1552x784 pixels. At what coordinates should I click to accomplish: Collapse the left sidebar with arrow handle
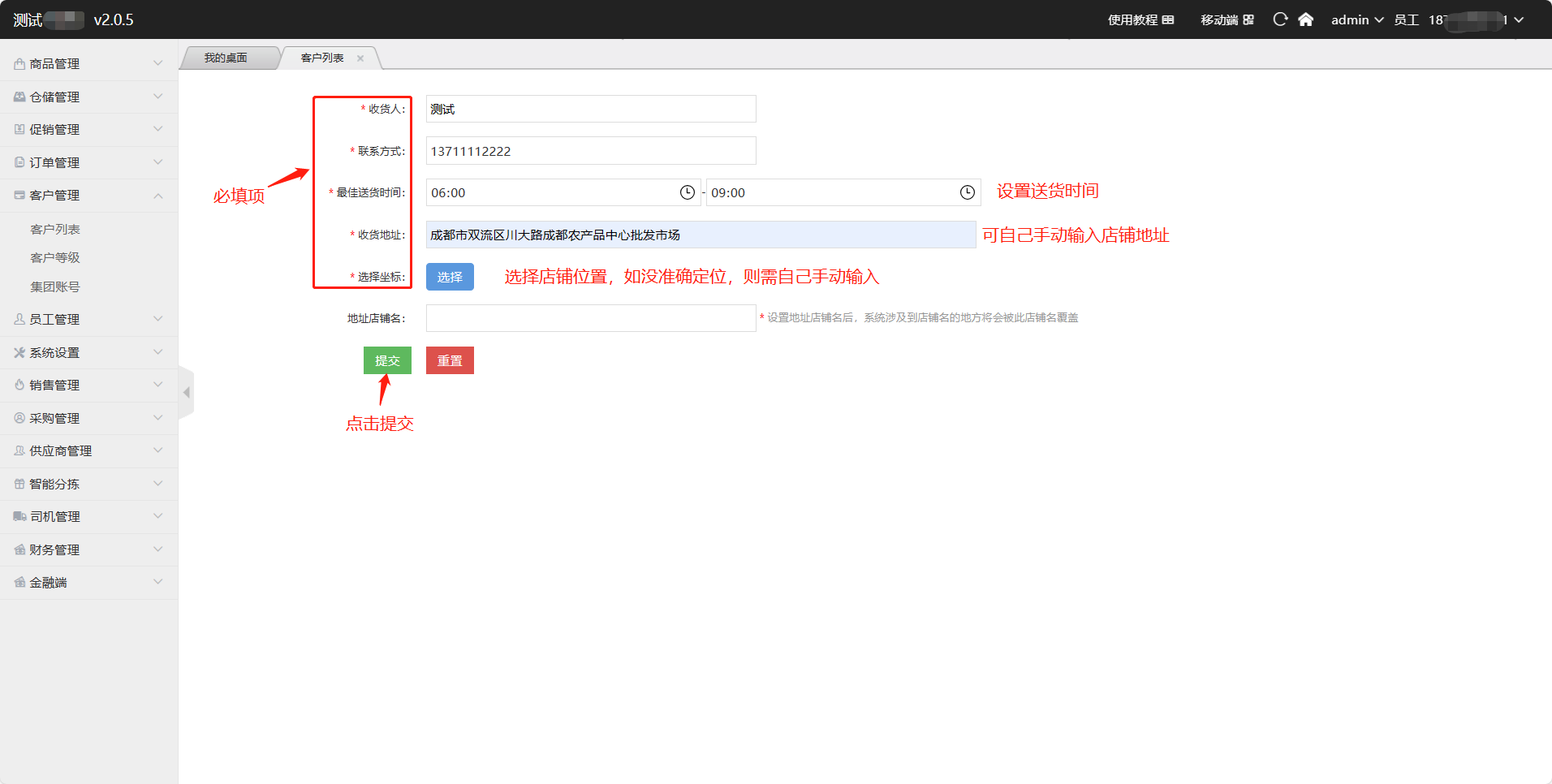(187, 393)
